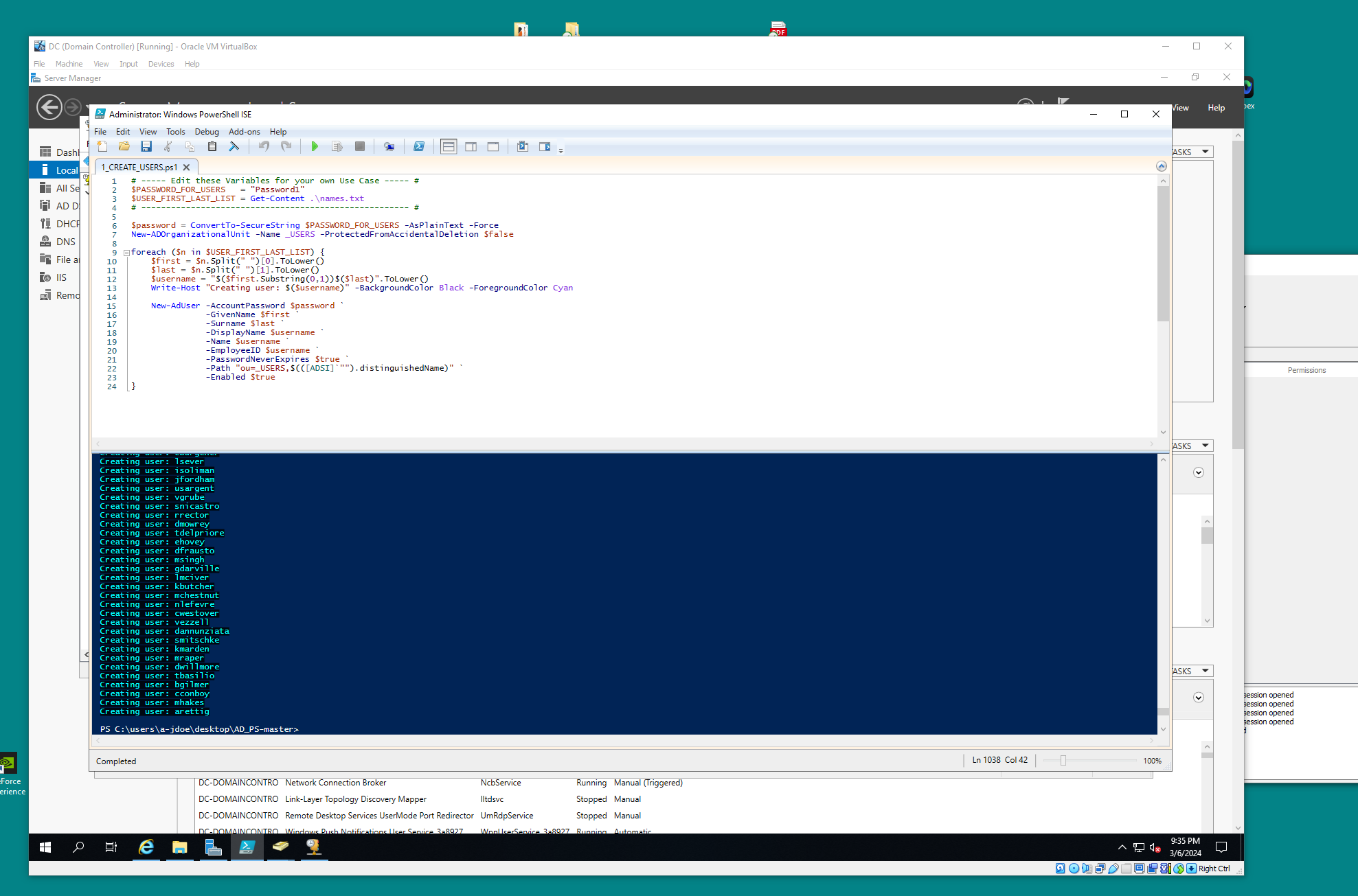Viewport: 1358px width, 896px height.
Task: Click the Redo arrow icon
Action: click(x=286, y=146)
